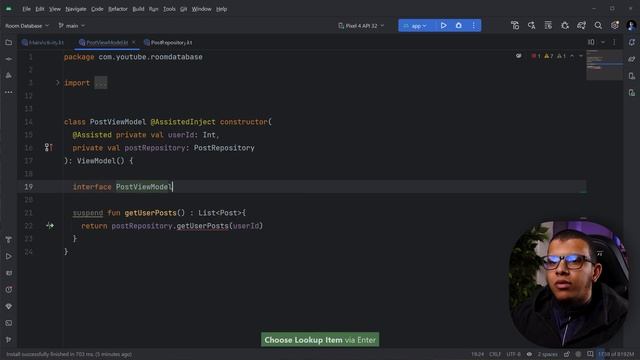
Task: Toggle the status bar eye indicator
Action: [529, 354]
